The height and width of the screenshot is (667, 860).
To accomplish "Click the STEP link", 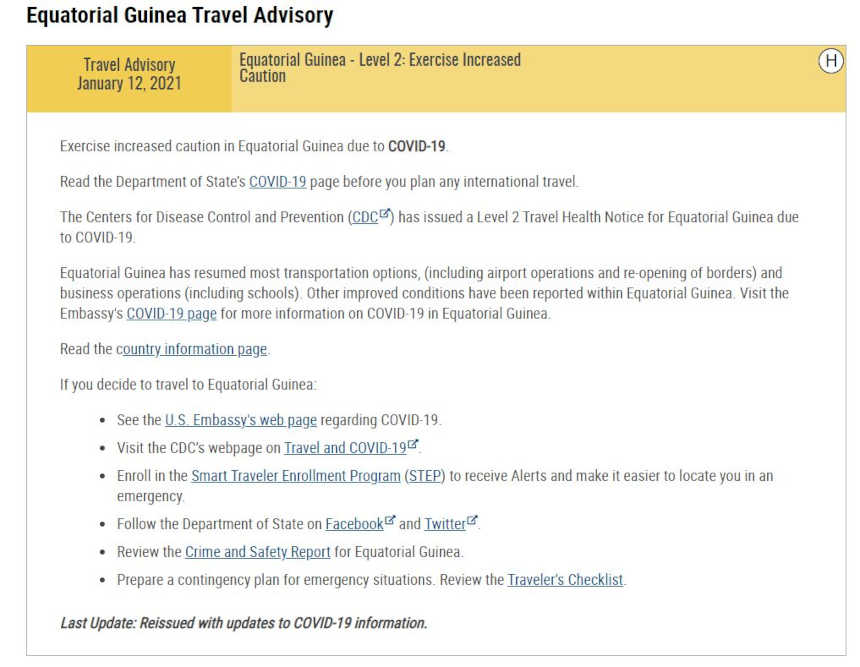I will 425,476.
